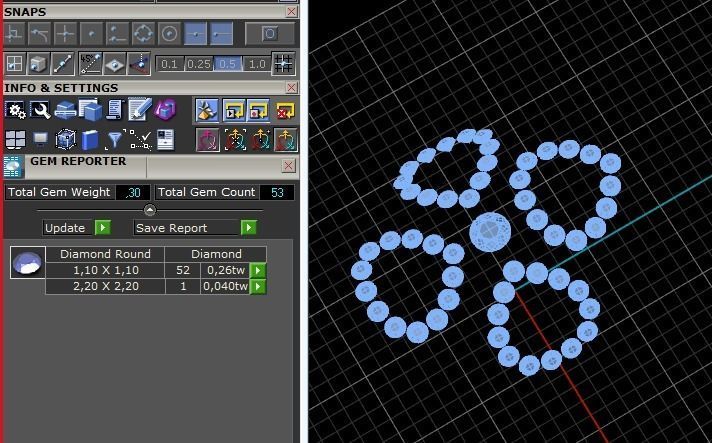Toggle the single point snap icon
This screenshot has height=443, width=712.
[91, 34]
